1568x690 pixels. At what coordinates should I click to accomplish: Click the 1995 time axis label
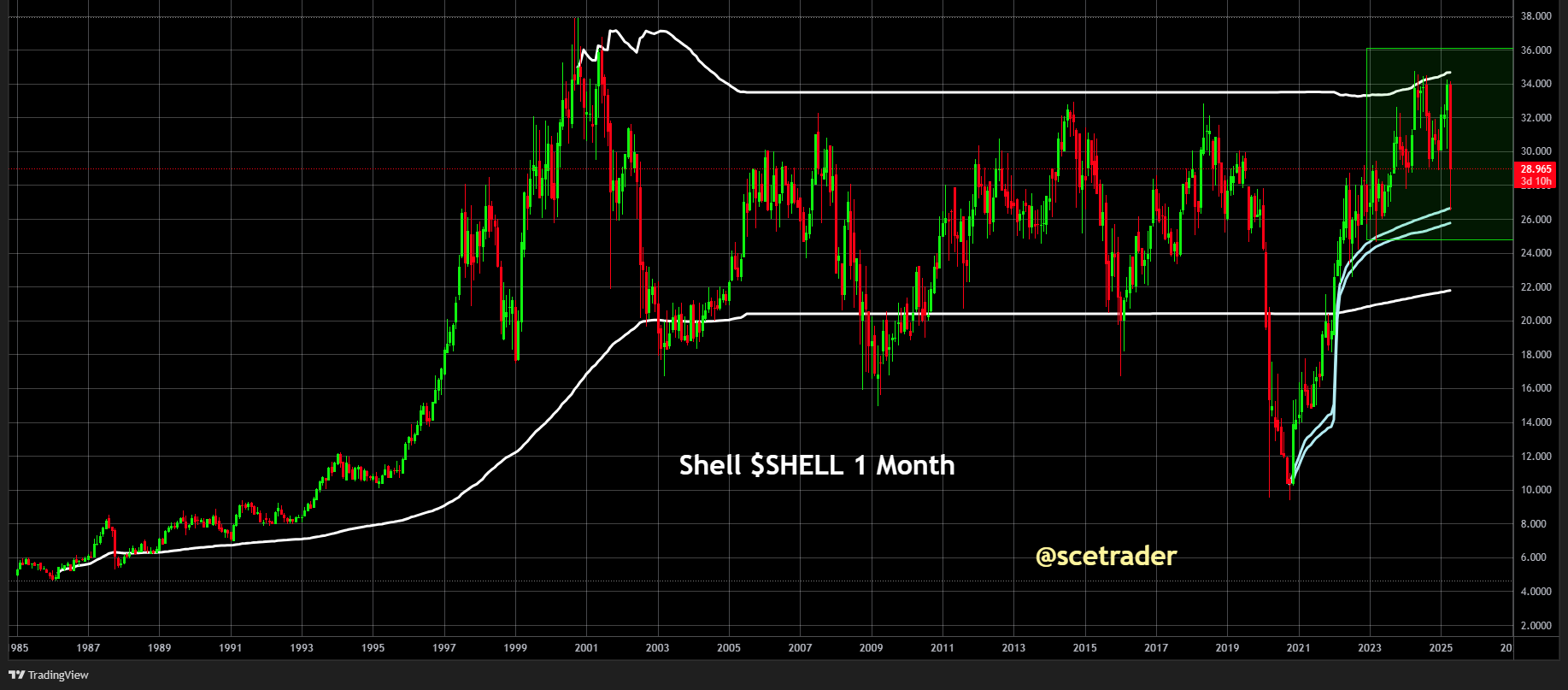coord(373,648)
